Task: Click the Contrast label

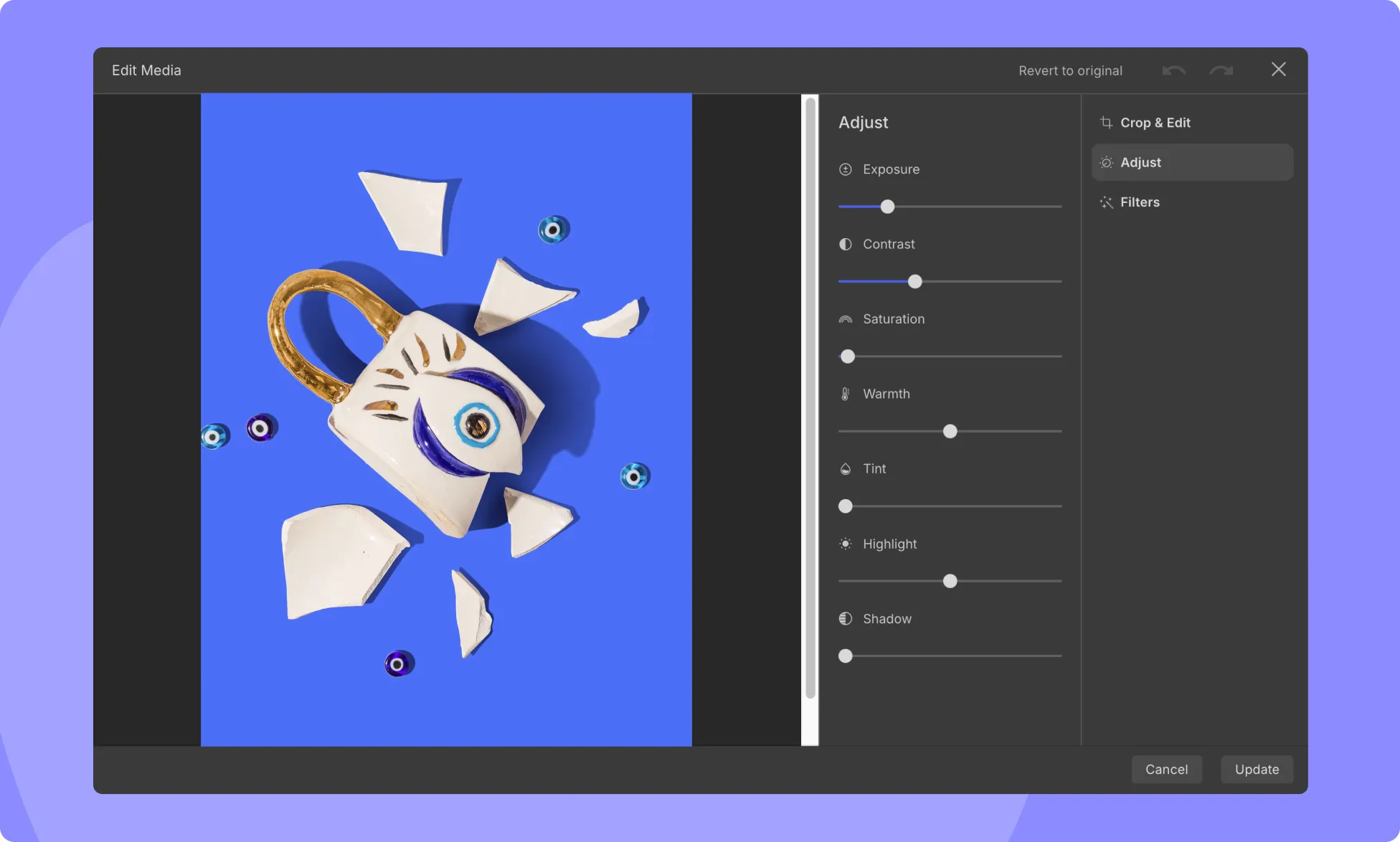Action: (x=889, y=244)
